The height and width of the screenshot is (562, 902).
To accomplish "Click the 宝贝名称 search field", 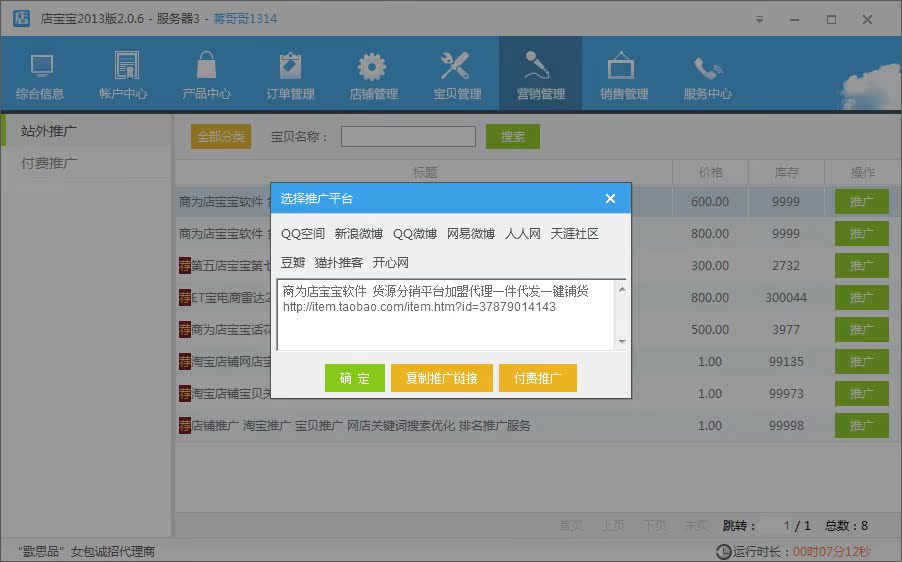I will [408, 136].
